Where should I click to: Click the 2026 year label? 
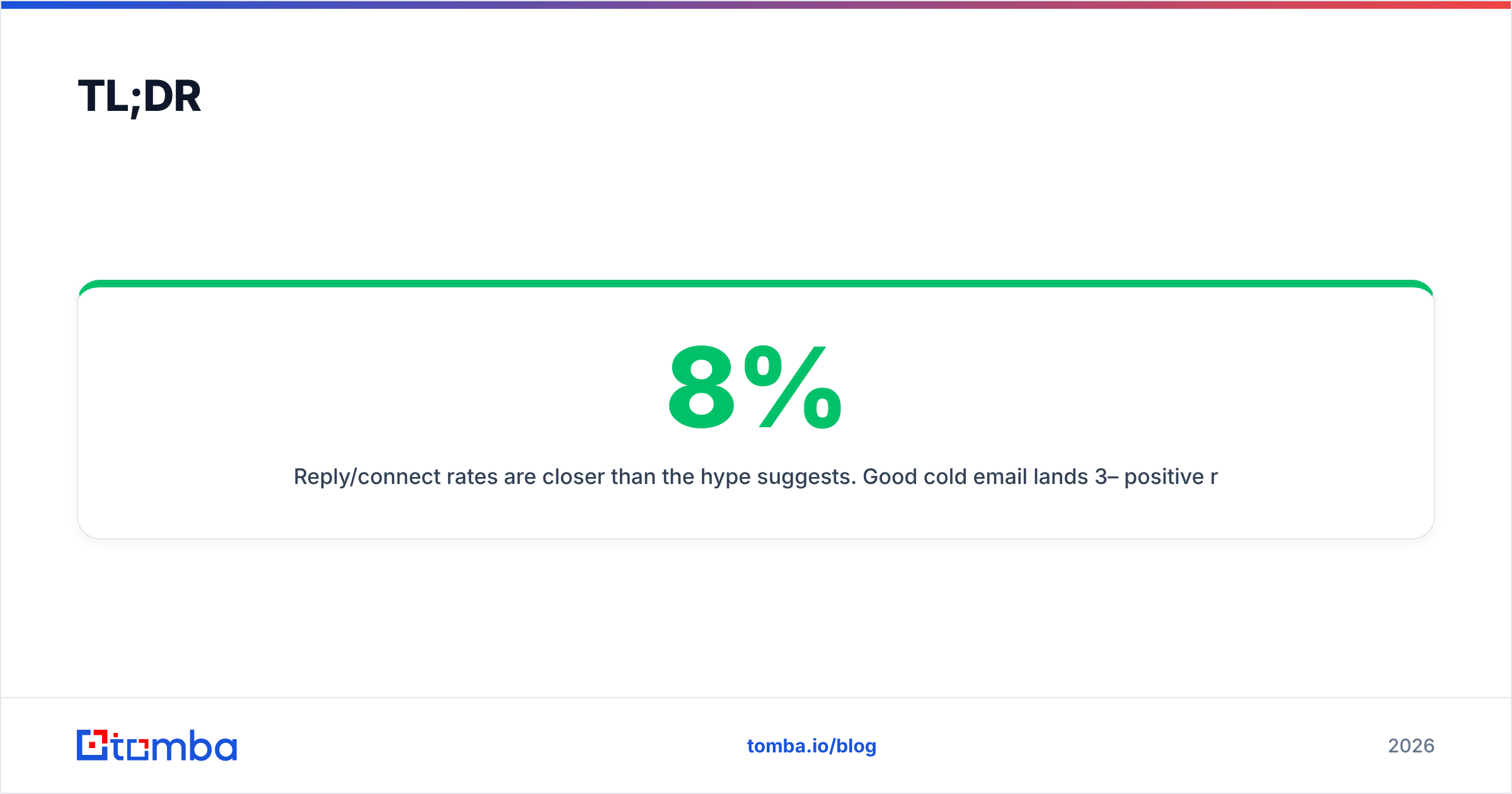pos(1411,746)
